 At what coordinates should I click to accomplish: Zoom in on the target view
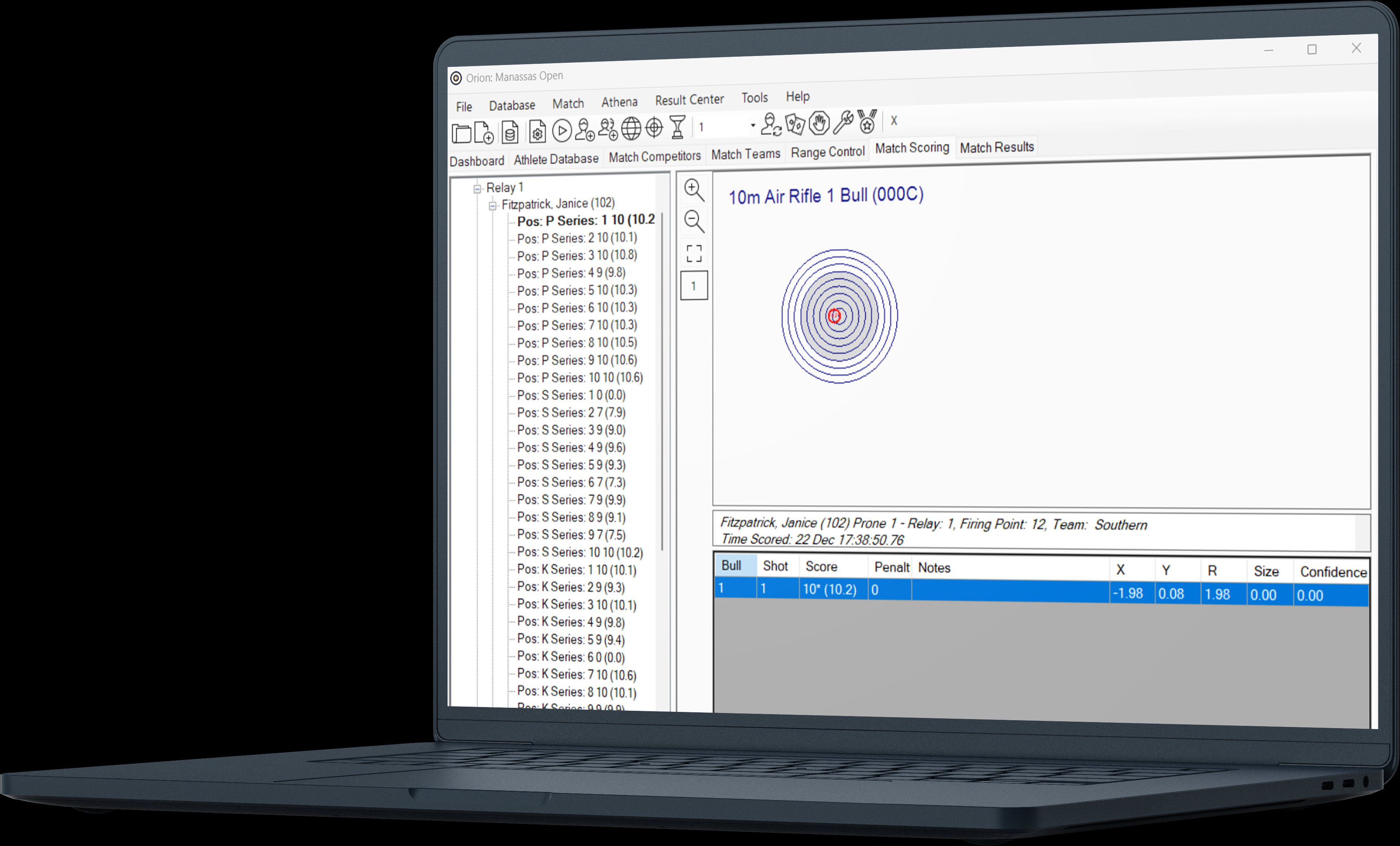(x=694, y=190)
